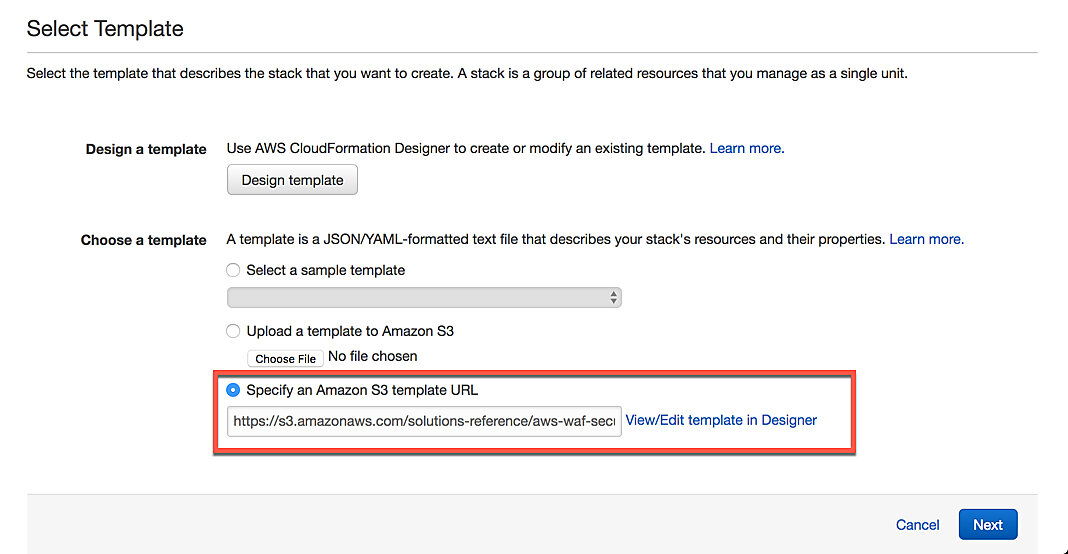1068x554 pixels.
Task: Click the 'Design a template' section label
Action: (146, 149)
